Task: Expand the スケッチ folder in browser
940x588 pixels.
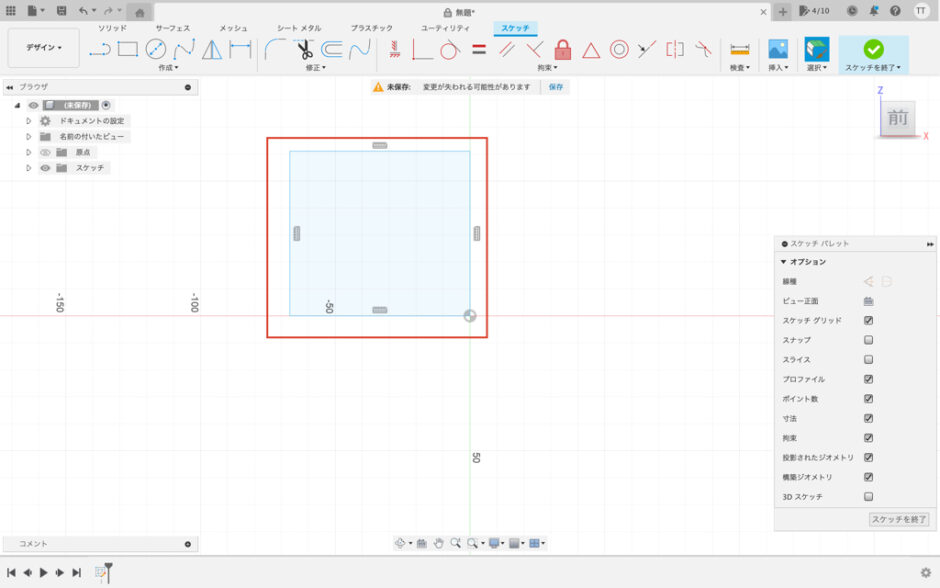Action: point(29,168)
